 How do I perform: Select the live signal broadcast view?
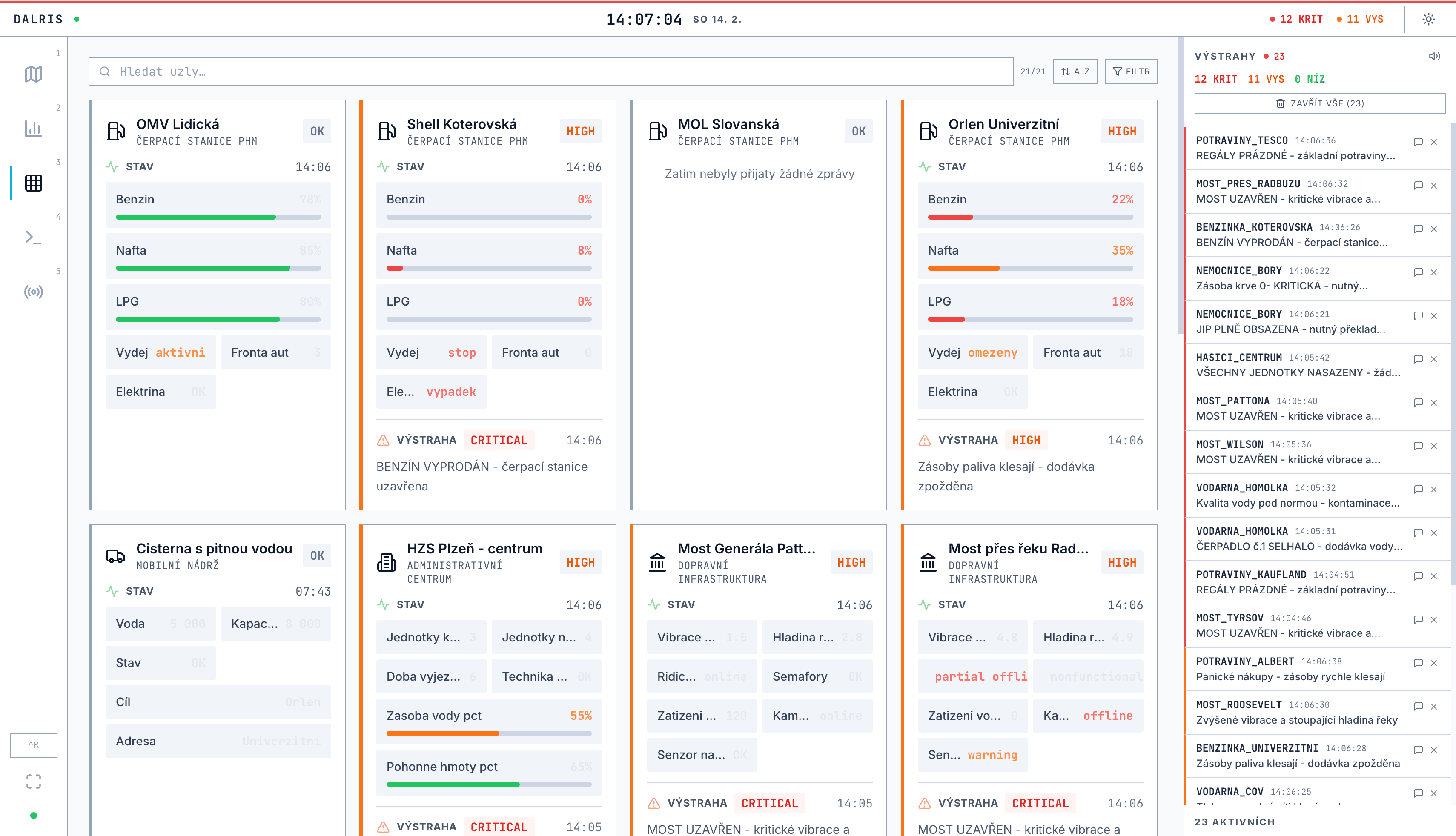(x=33, y=292)
